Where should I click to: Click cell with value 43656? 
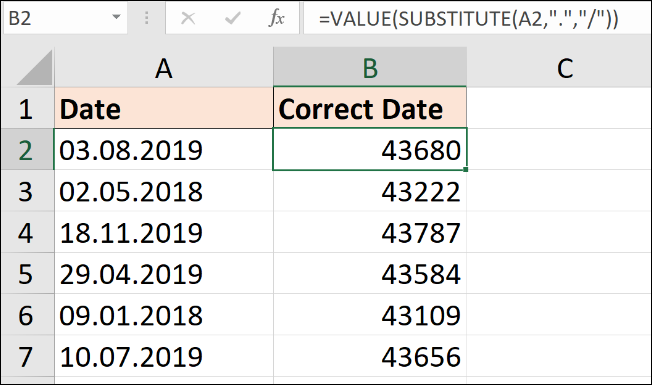click(370, 356)
